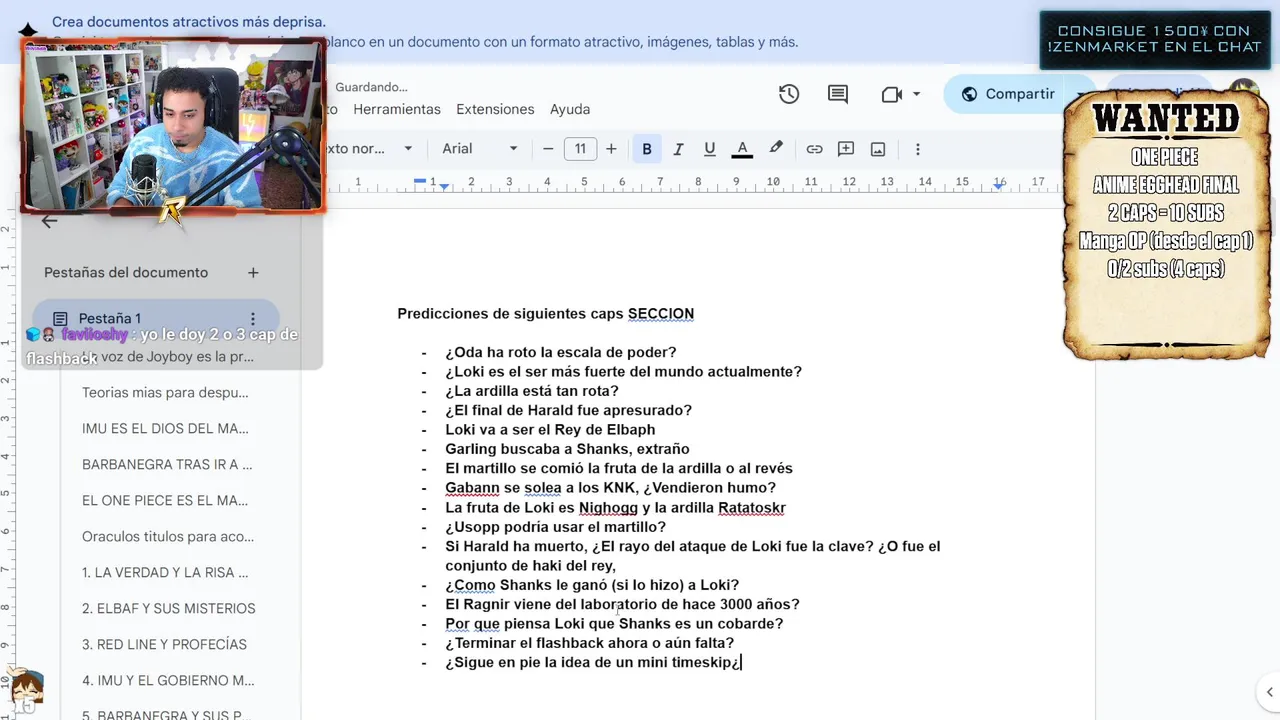
Task: Open the comments panel icon
Action: 838,94
